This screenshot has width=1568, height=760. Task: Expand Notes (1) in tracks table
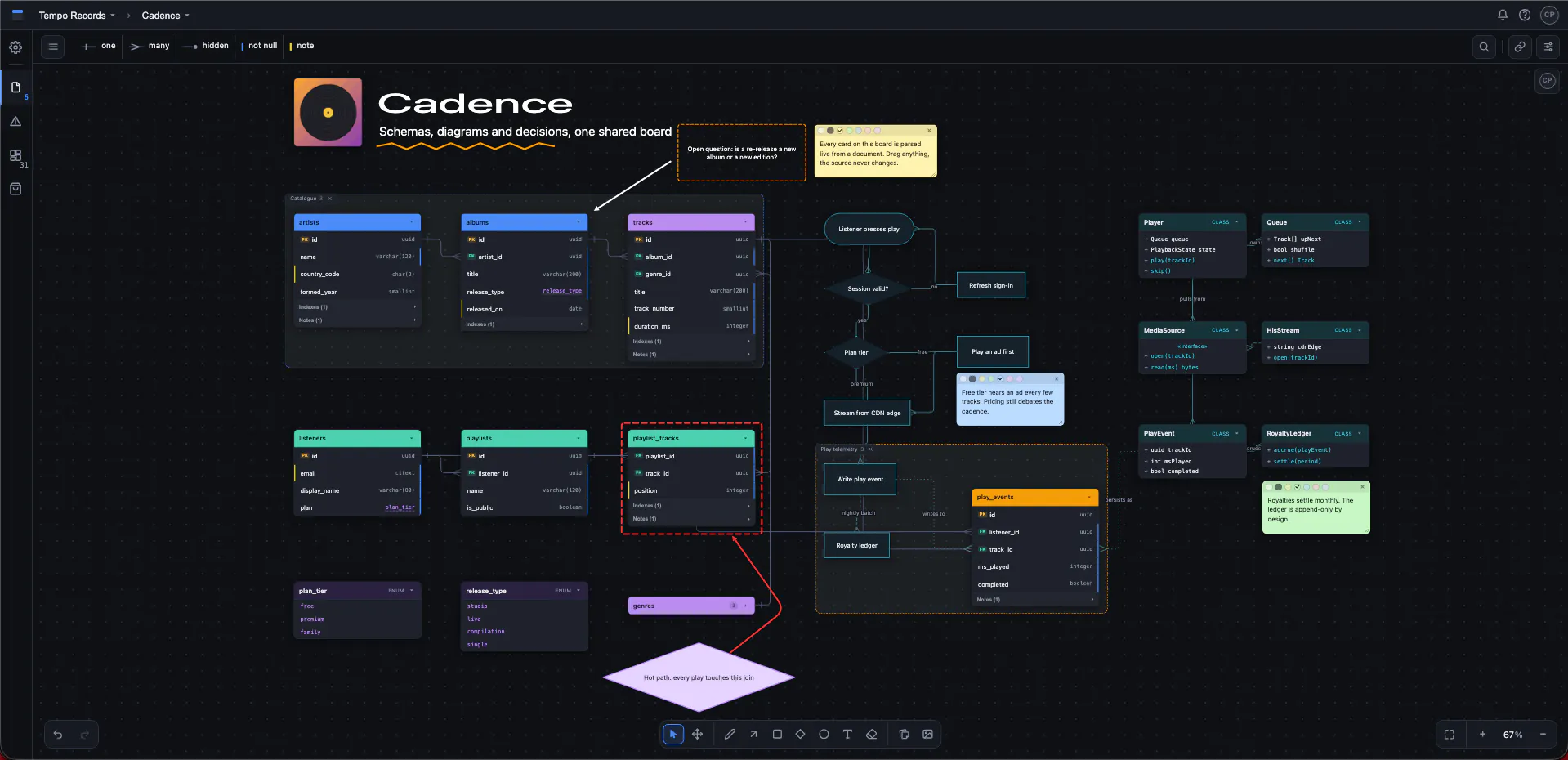pyautogui.click(x=691, y=355)
